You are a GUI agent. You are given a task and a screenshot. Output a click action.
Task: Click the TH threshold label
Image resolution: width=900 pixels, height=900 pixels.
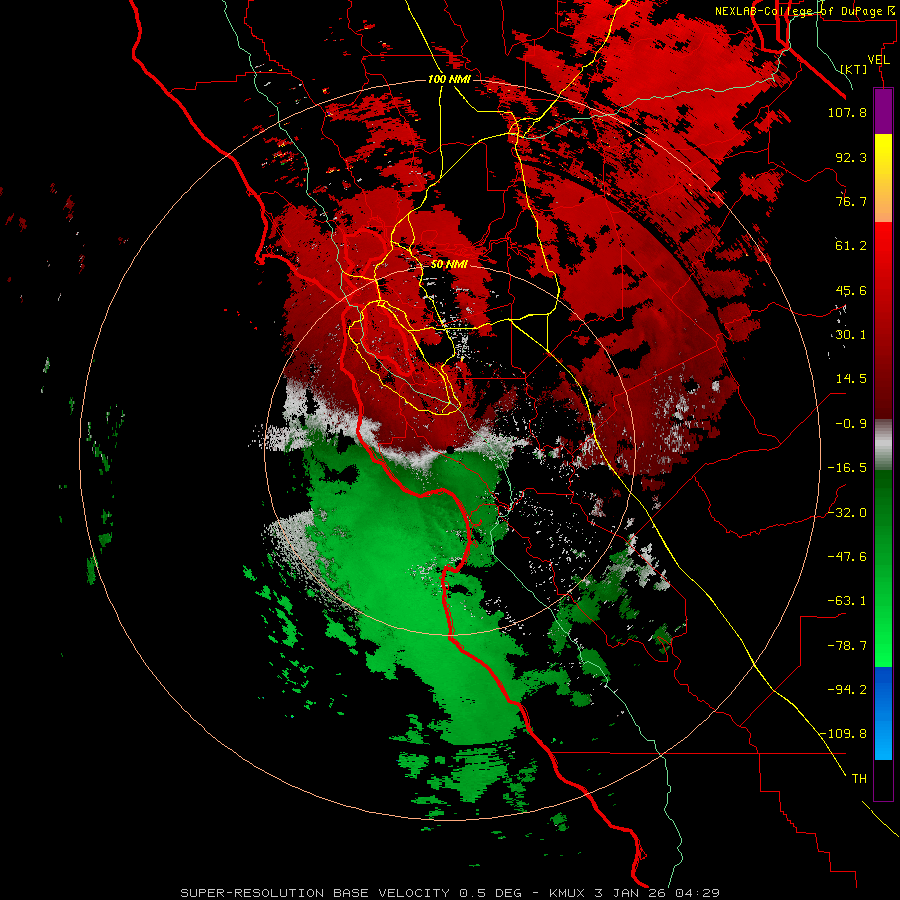(x=859, y=779)
